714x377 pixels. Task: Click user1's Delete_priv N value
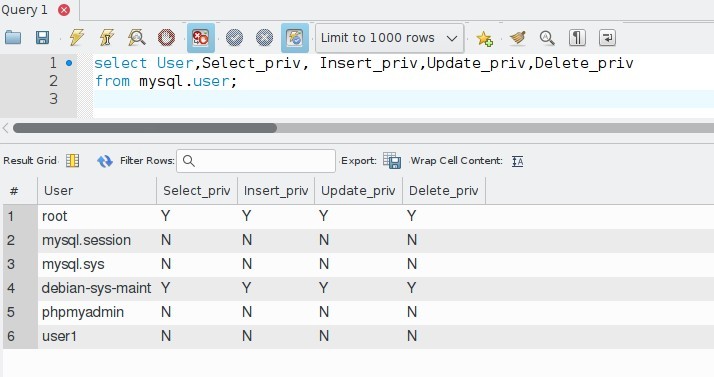point(412,336)
